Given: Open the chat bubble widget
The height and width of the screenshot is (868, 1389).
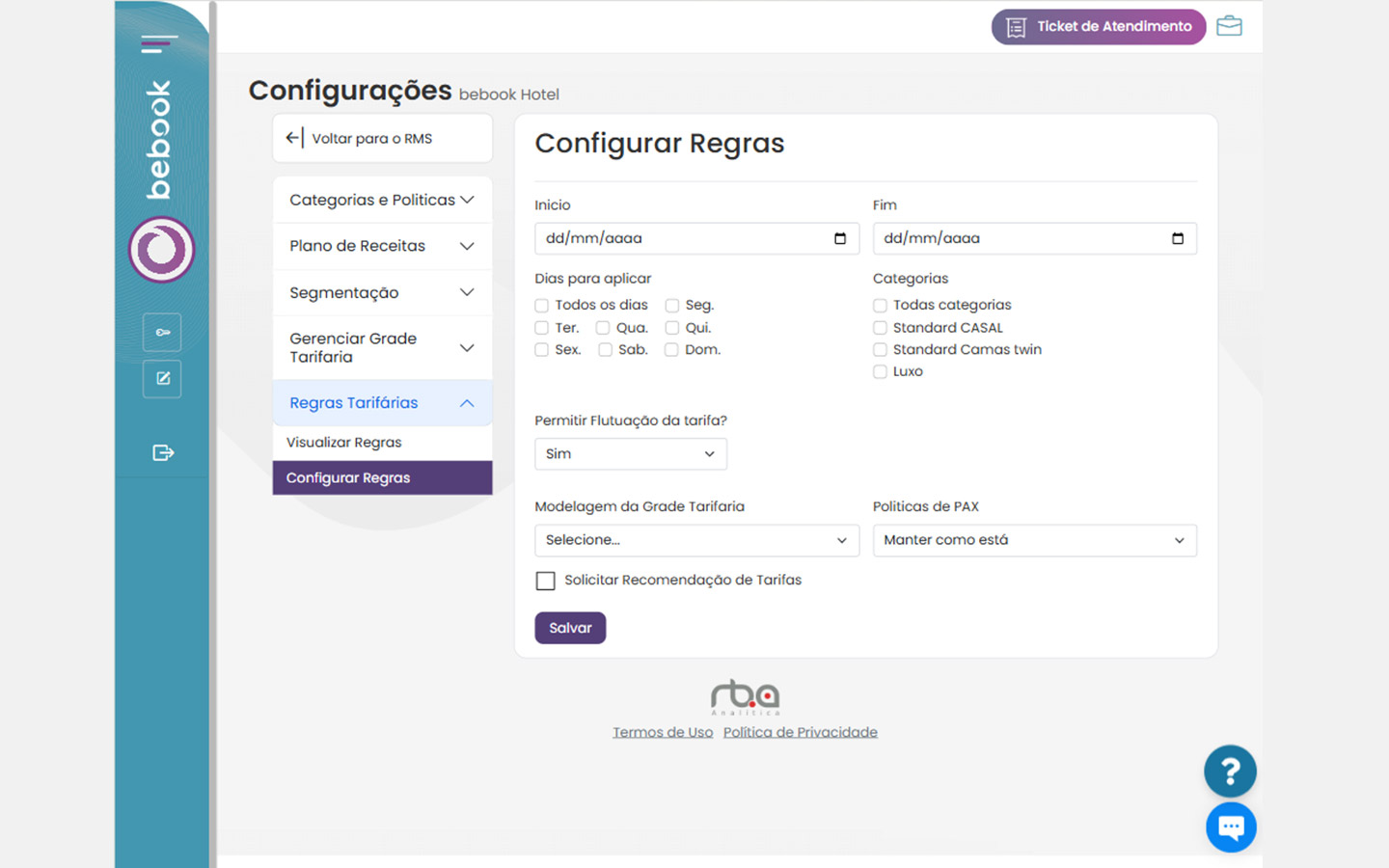Looking at the screenshot, I should [x=1231, y=827].
